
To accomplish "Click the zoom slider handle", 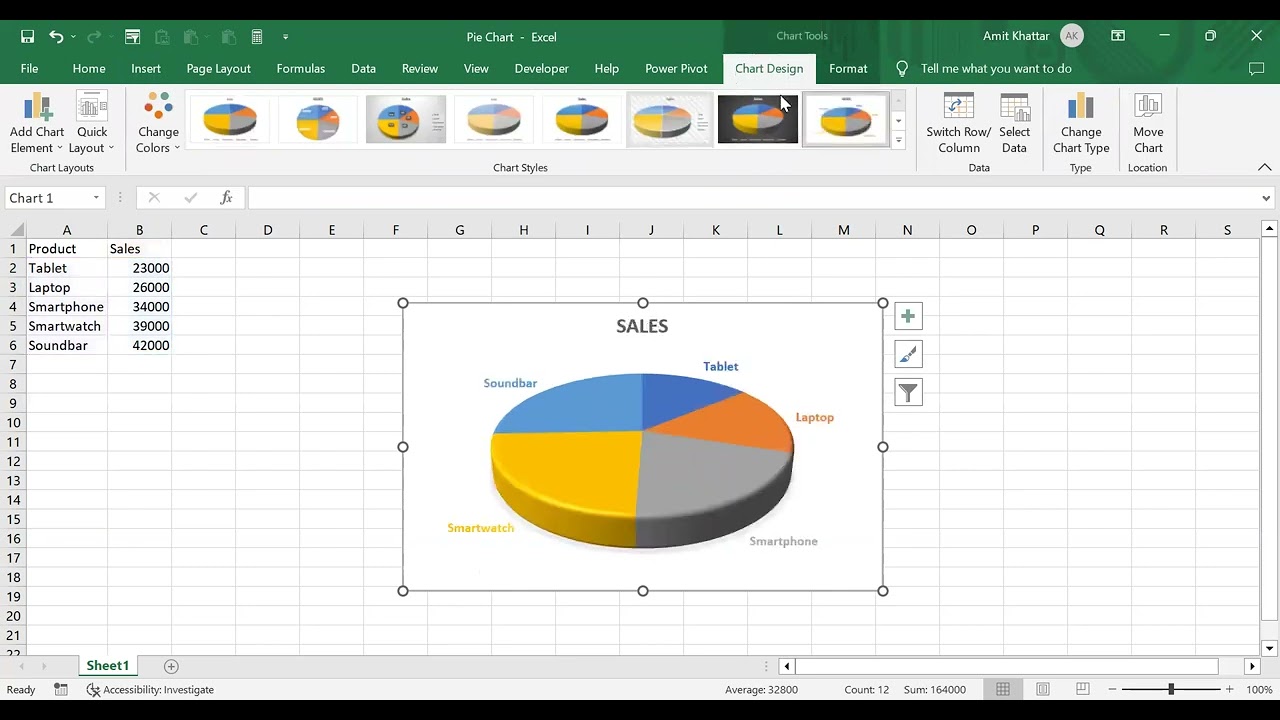I will [x=1171, y=689].
